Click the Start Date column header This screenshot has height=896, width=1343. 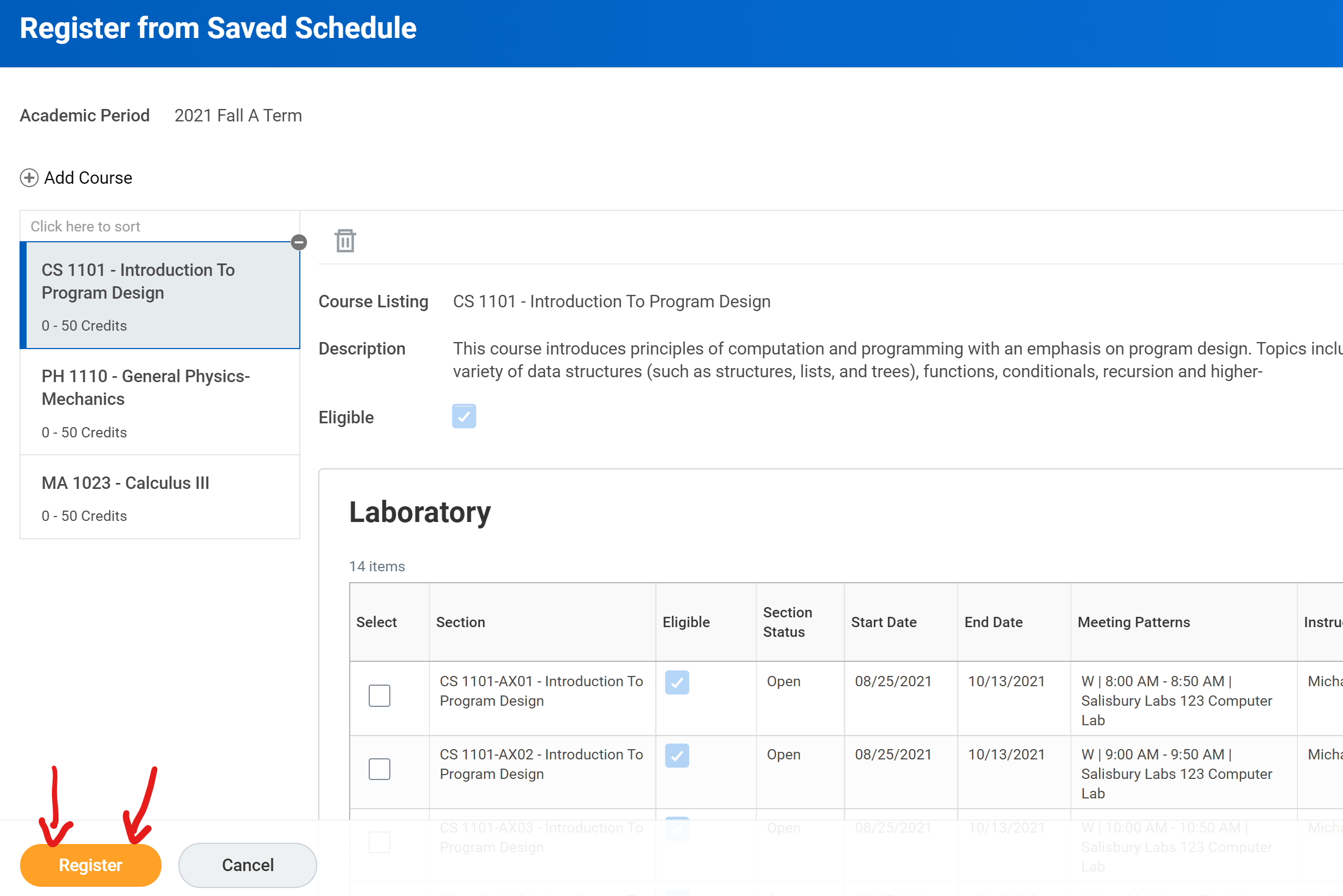click(884, 622)
